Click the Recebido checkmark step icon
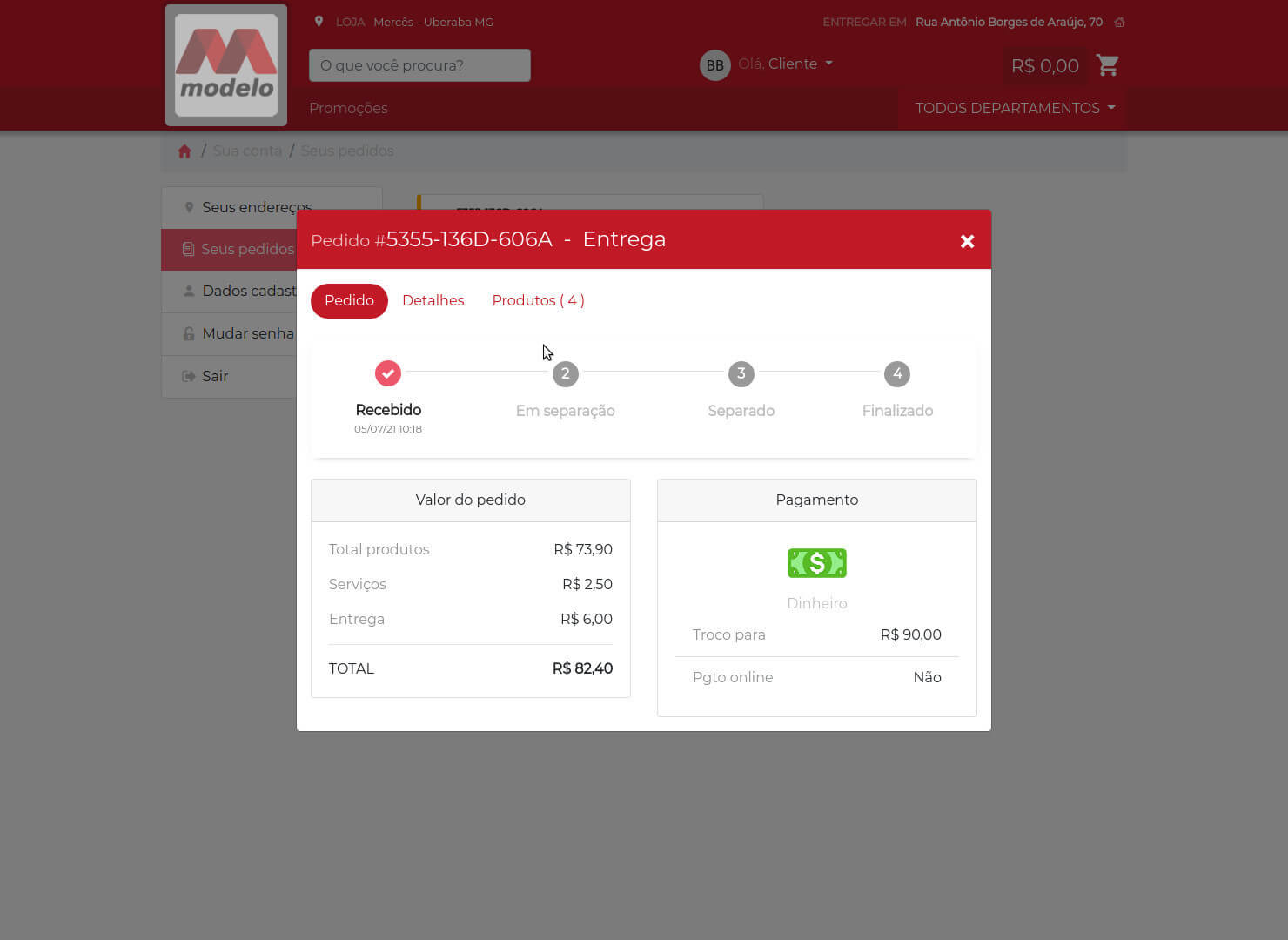The height and width of the screenshot is (940, 1288). point(388,373)
